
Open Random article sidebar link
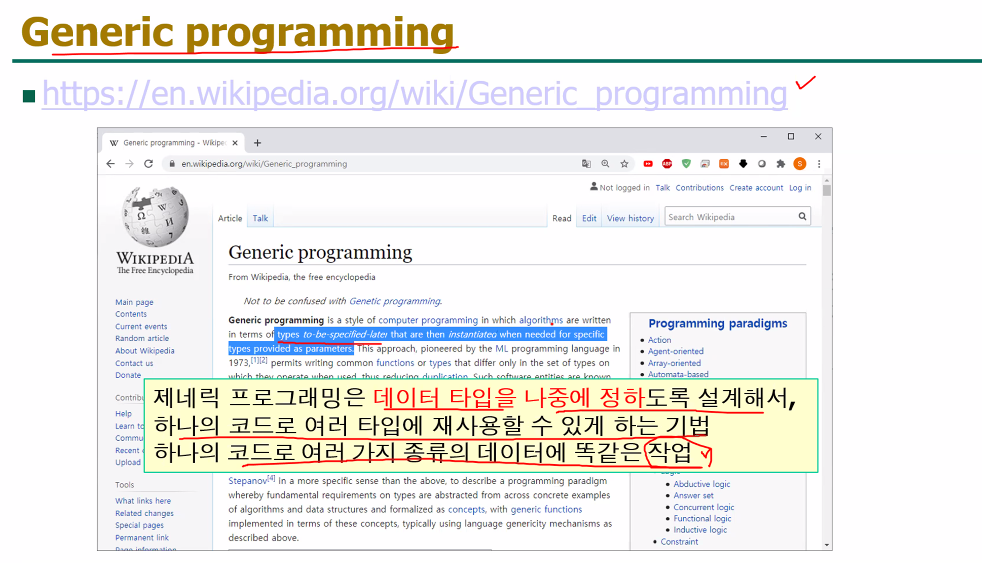click(x=142, y=338)
